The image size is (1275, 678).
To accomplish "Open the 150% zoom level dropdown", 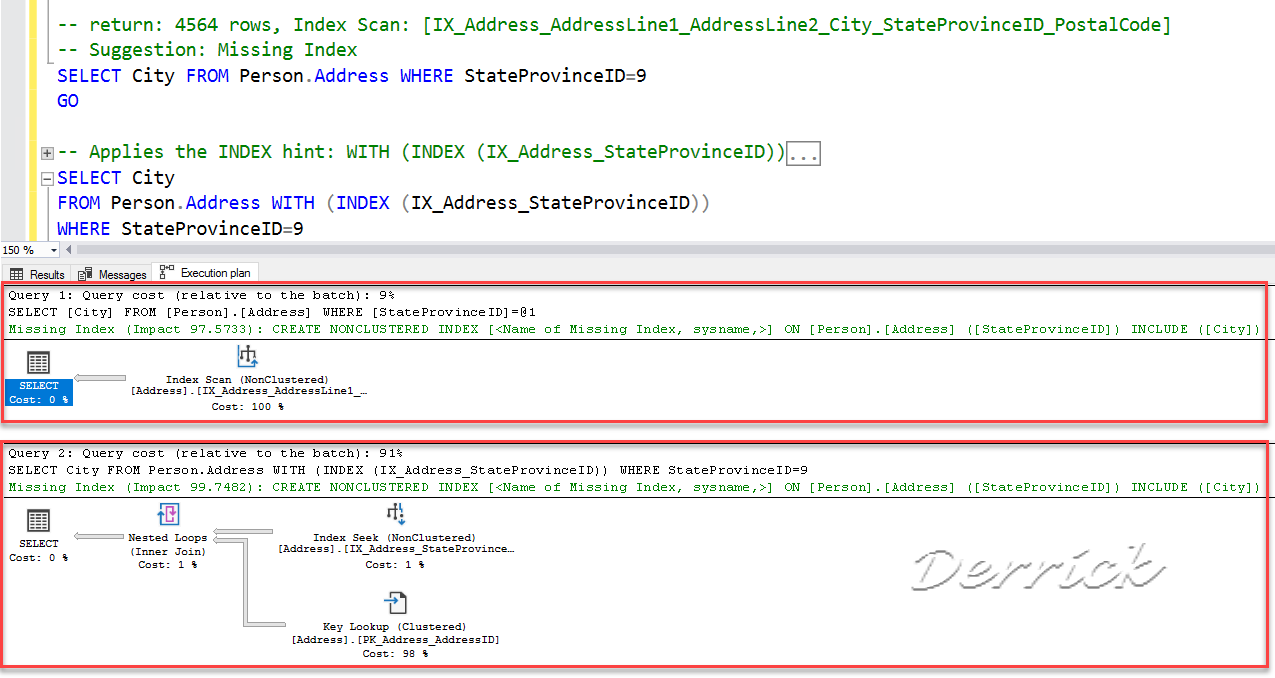I will pos(52,249).
